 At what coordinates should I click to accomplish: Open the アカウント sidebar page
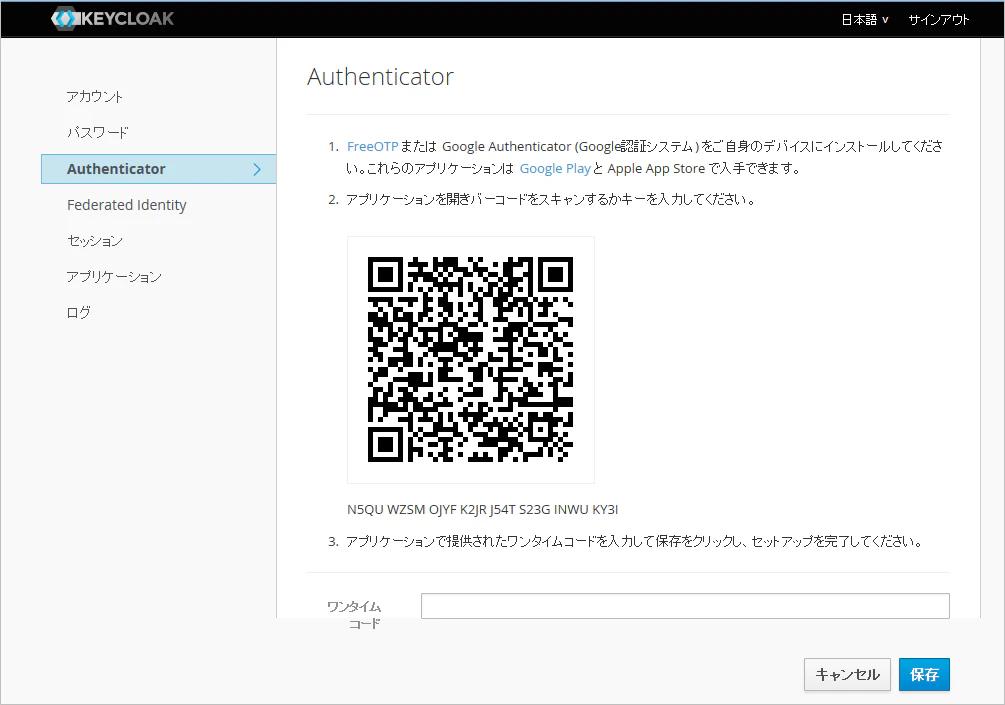click(94, 97)
